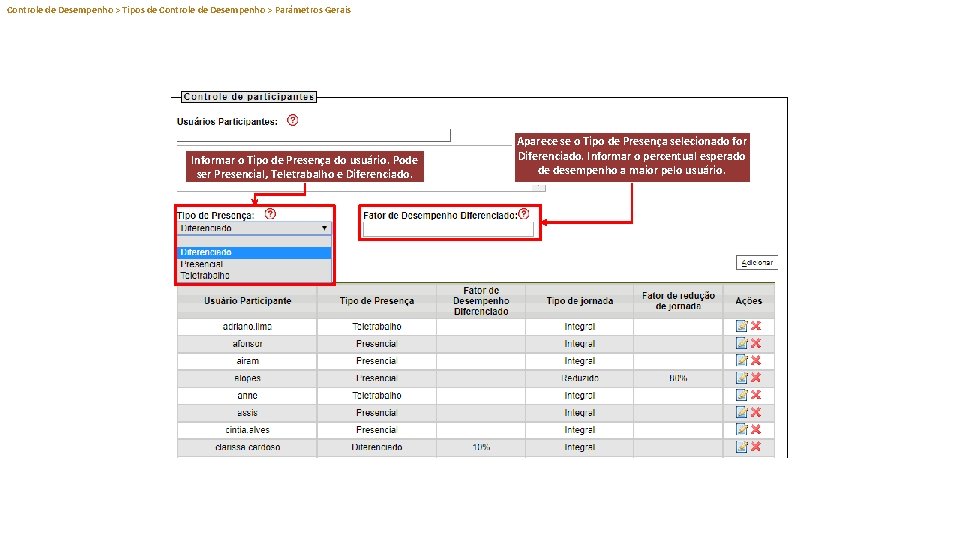Open help for Tipo de Presença

tap(270, 214)
